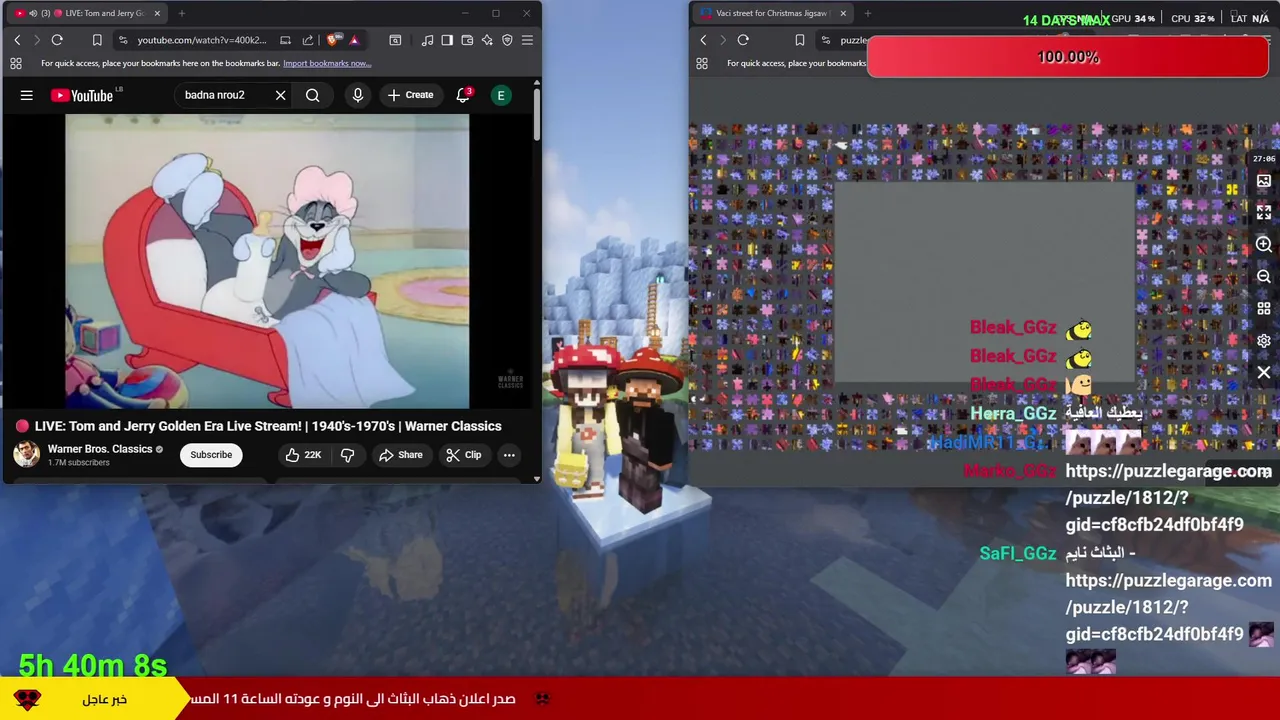This screenshot has height=720, width=1280.
Task: Click the 27:06 puzzle timer
Action: click(1264, 158)
